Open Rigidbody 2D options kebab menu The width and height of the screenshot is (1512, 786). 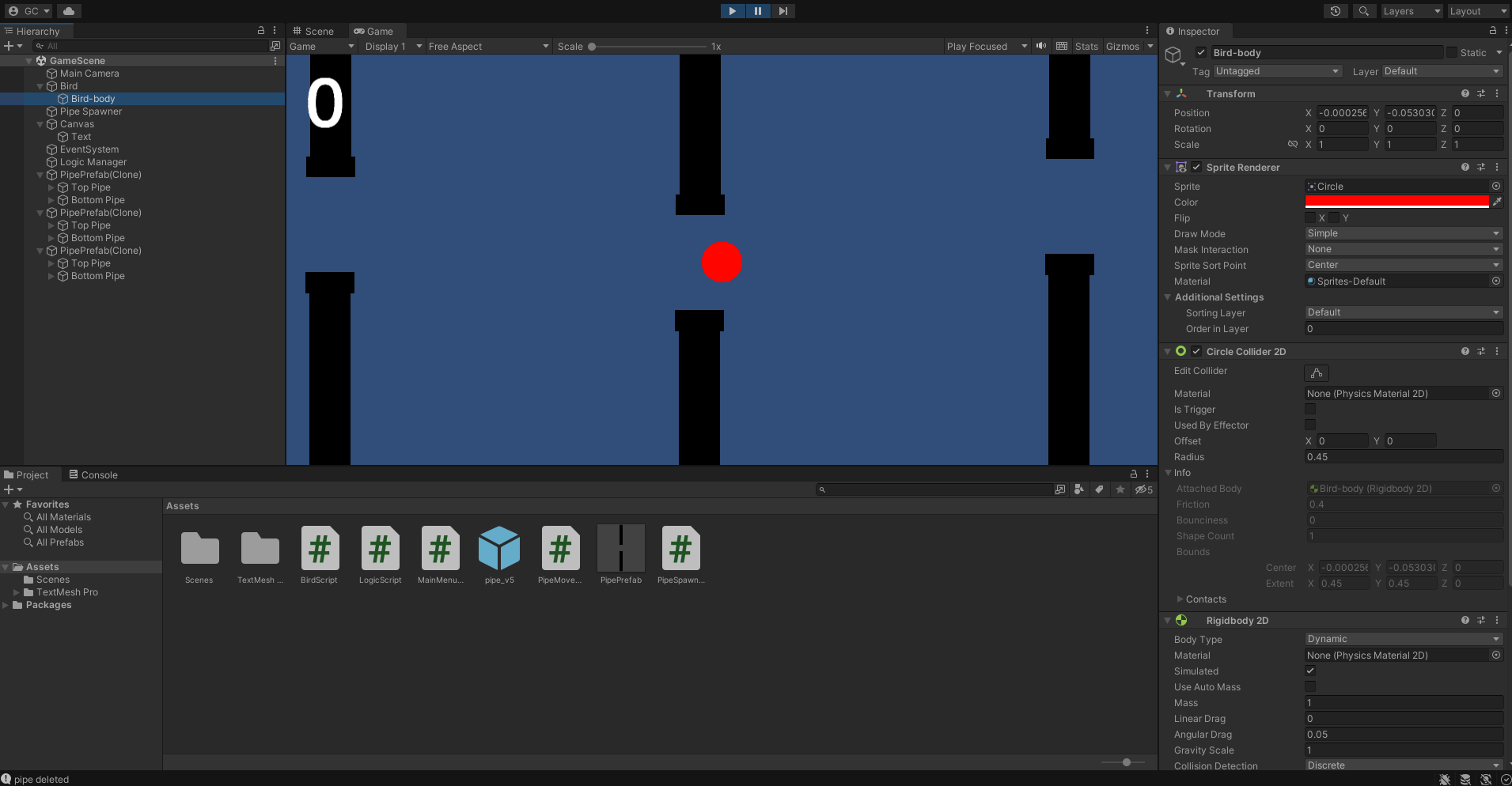[1497, 620]
